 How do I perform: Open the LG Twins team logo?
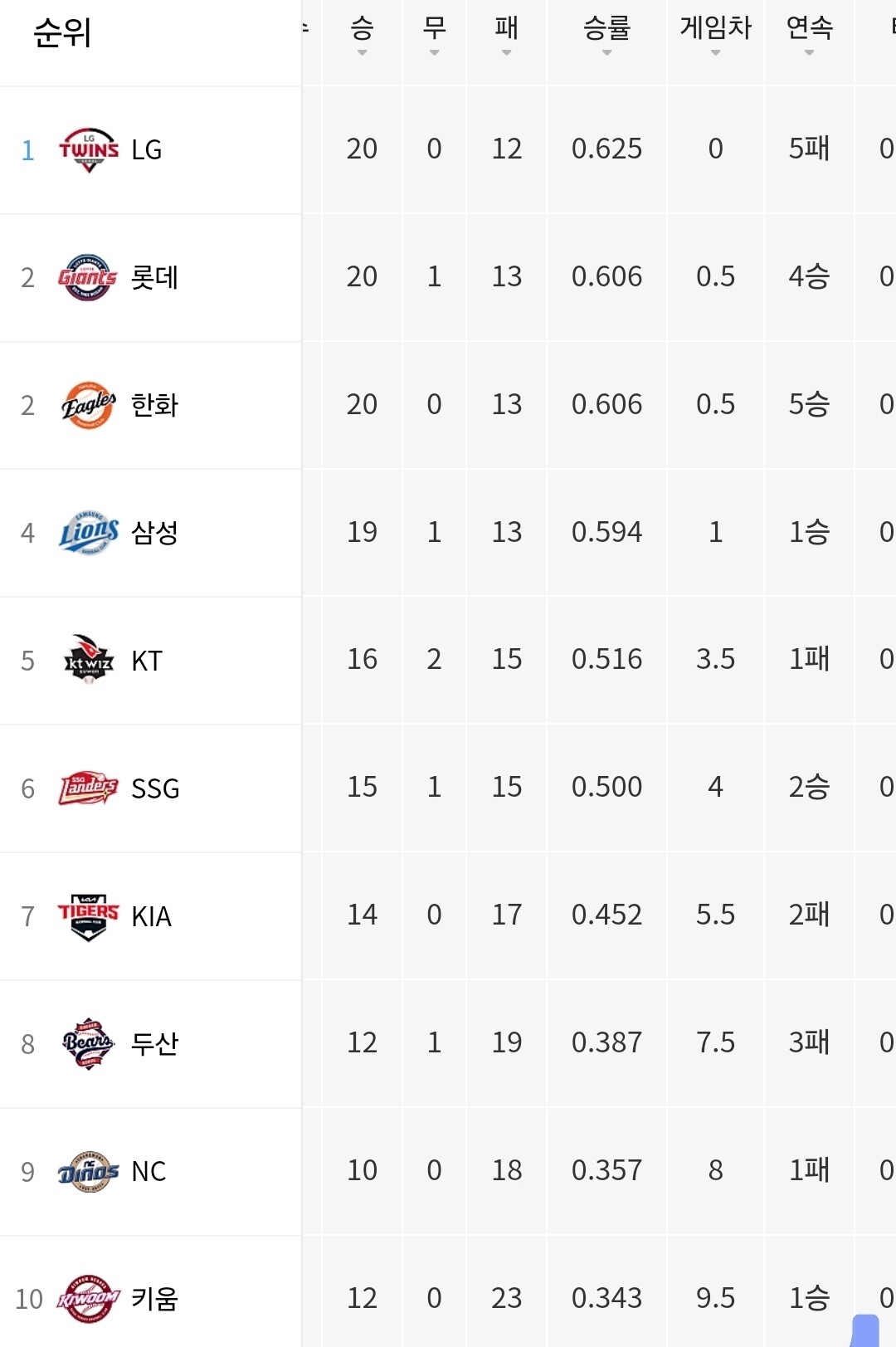[x=89, y=150]
